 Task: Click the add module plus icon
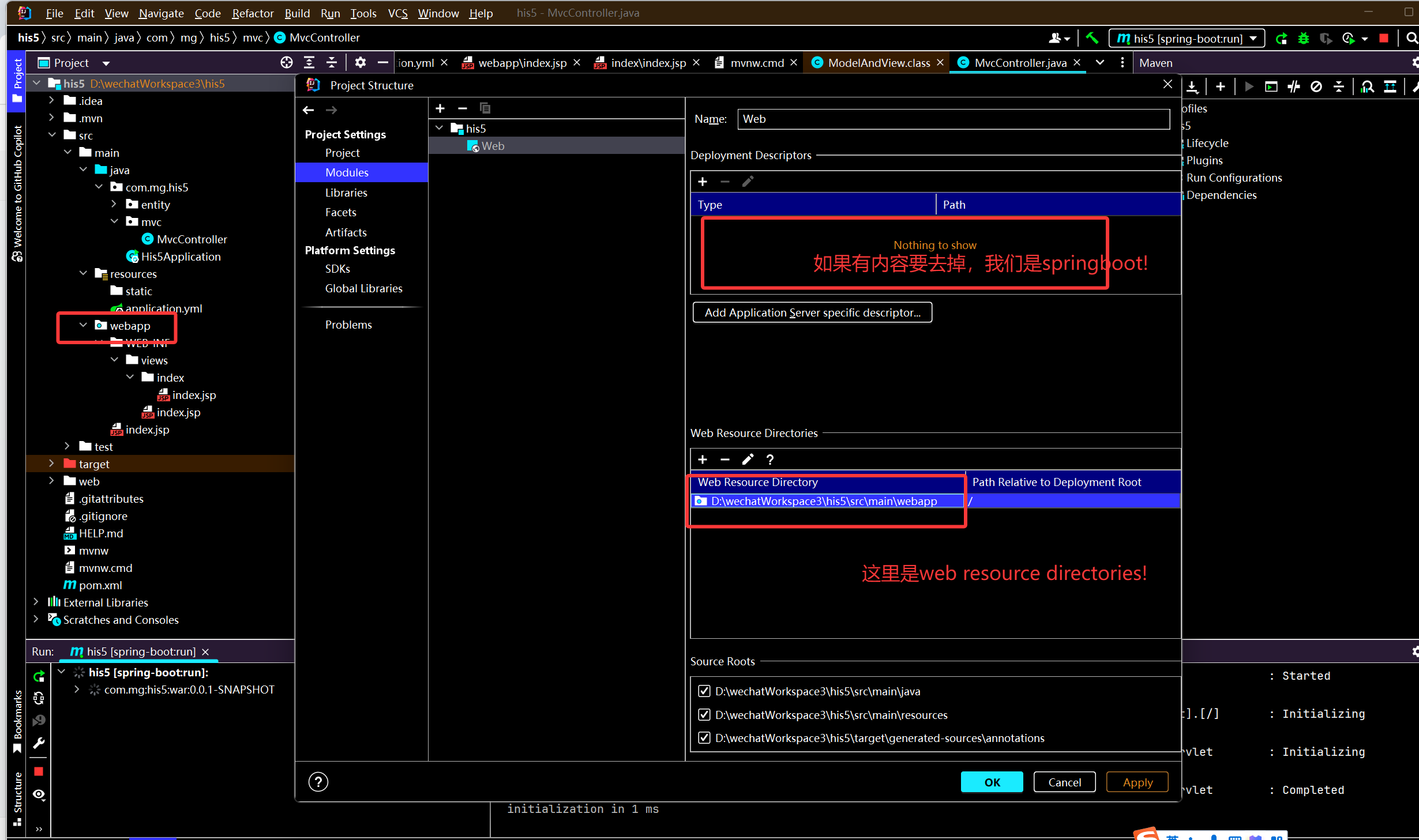440,108
